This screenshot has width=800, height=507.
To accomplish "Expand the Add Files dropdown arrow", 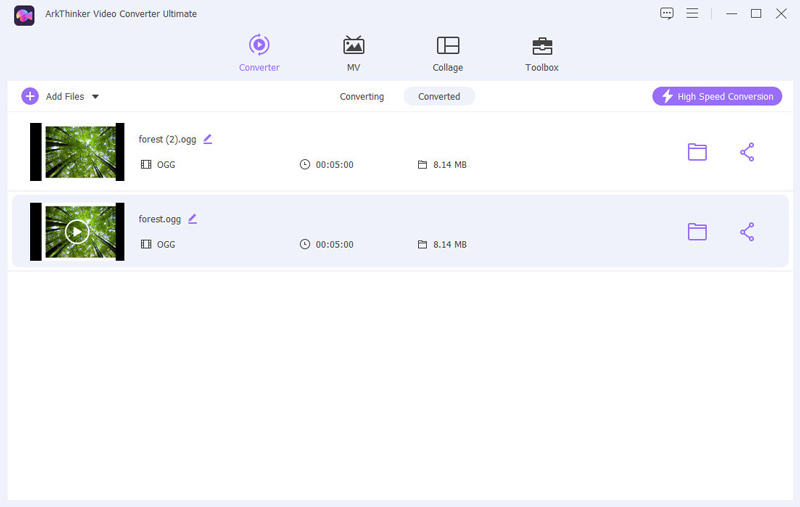I will [95, 96].
